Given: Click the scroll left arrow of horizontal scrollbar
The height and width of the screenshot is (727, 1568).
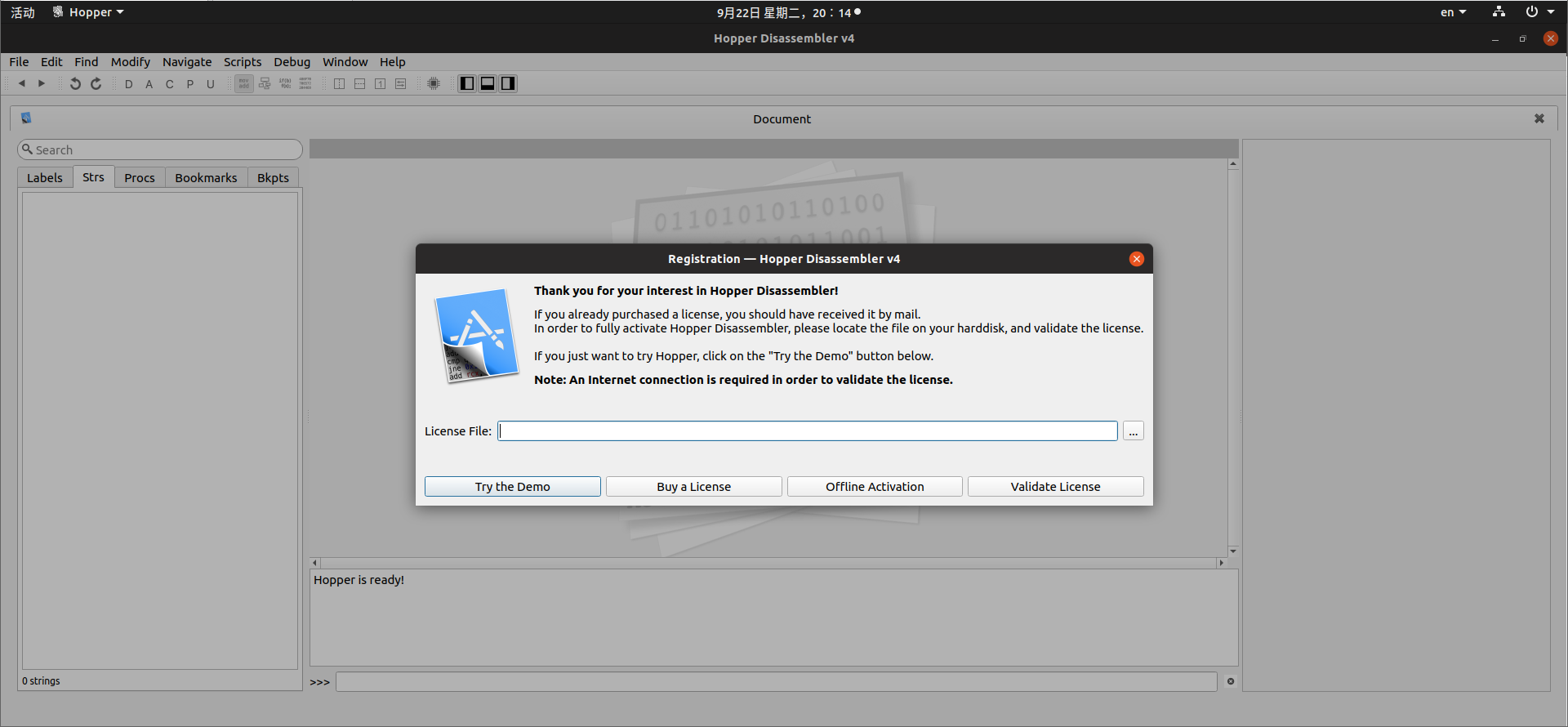Looking at the screenshot, I should [315, 563].
